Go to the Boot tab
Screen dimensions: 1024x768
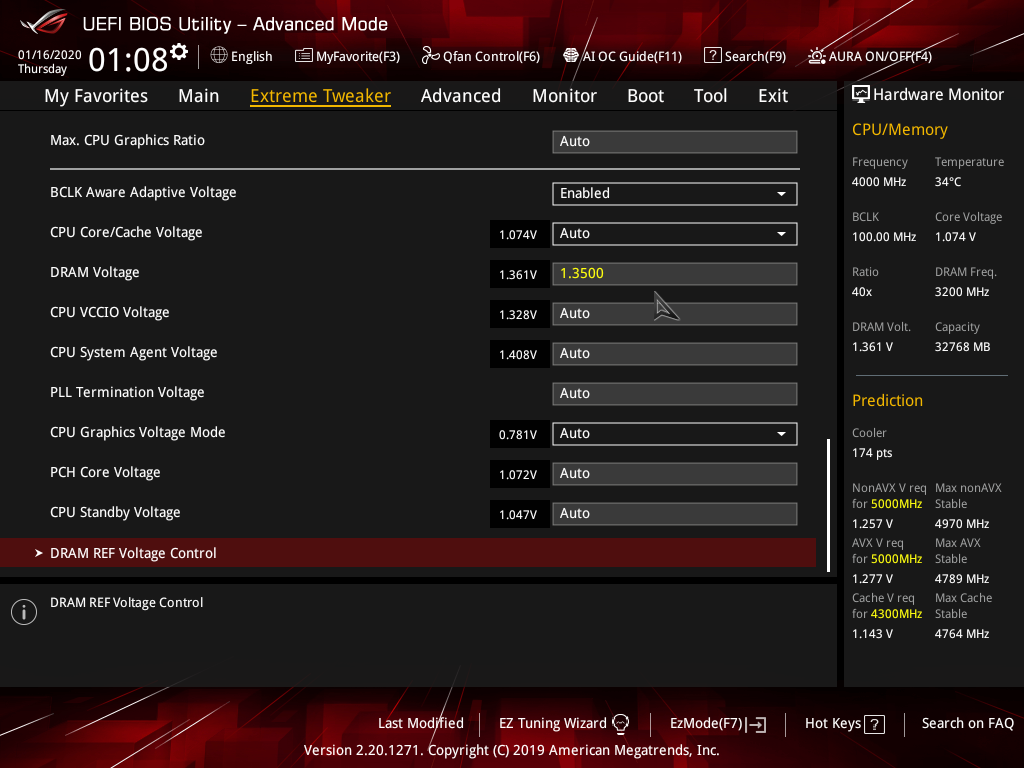[x=645, y=96]
